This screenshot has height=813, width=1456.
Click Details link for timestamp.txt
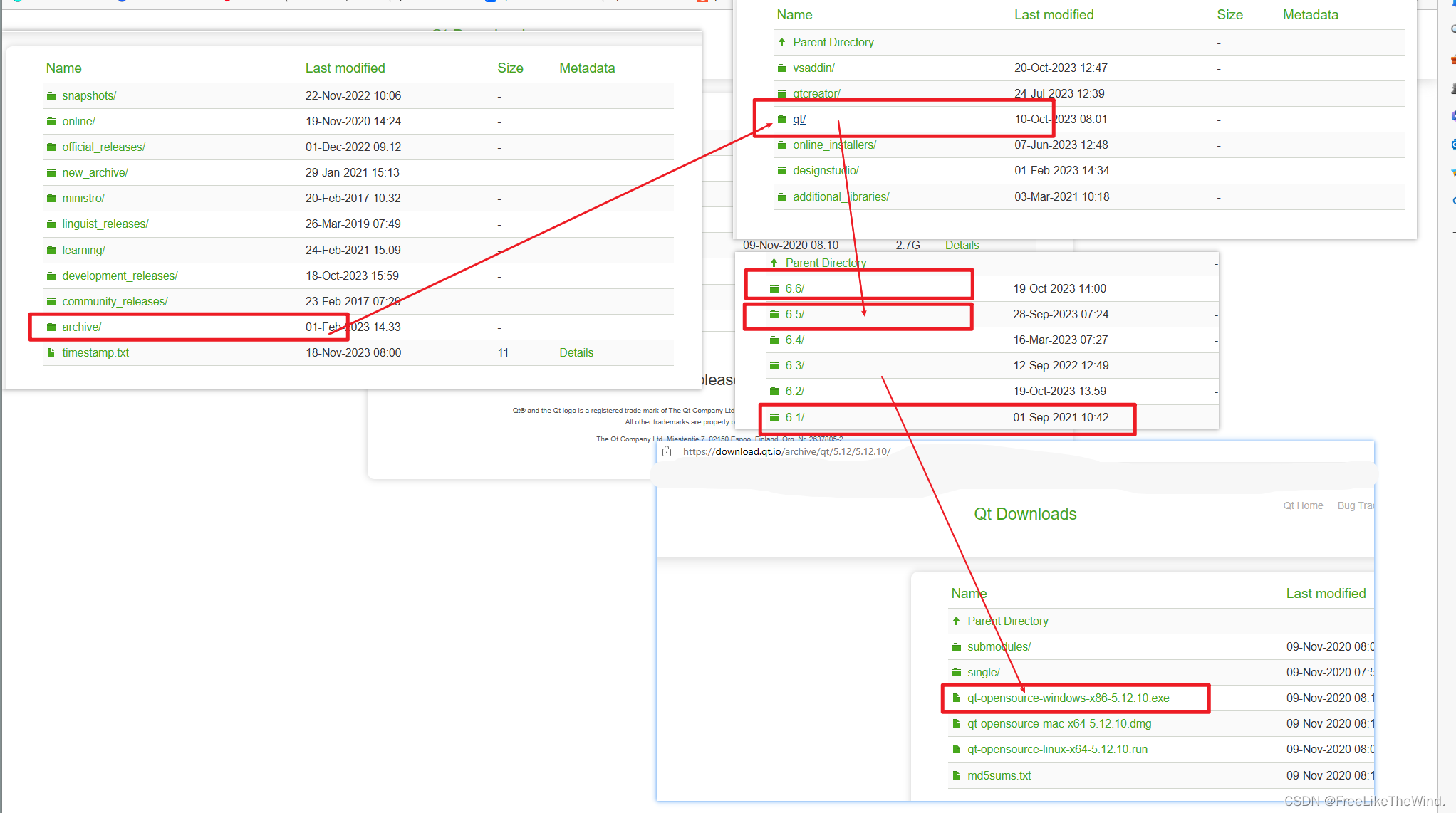[576, 353]
